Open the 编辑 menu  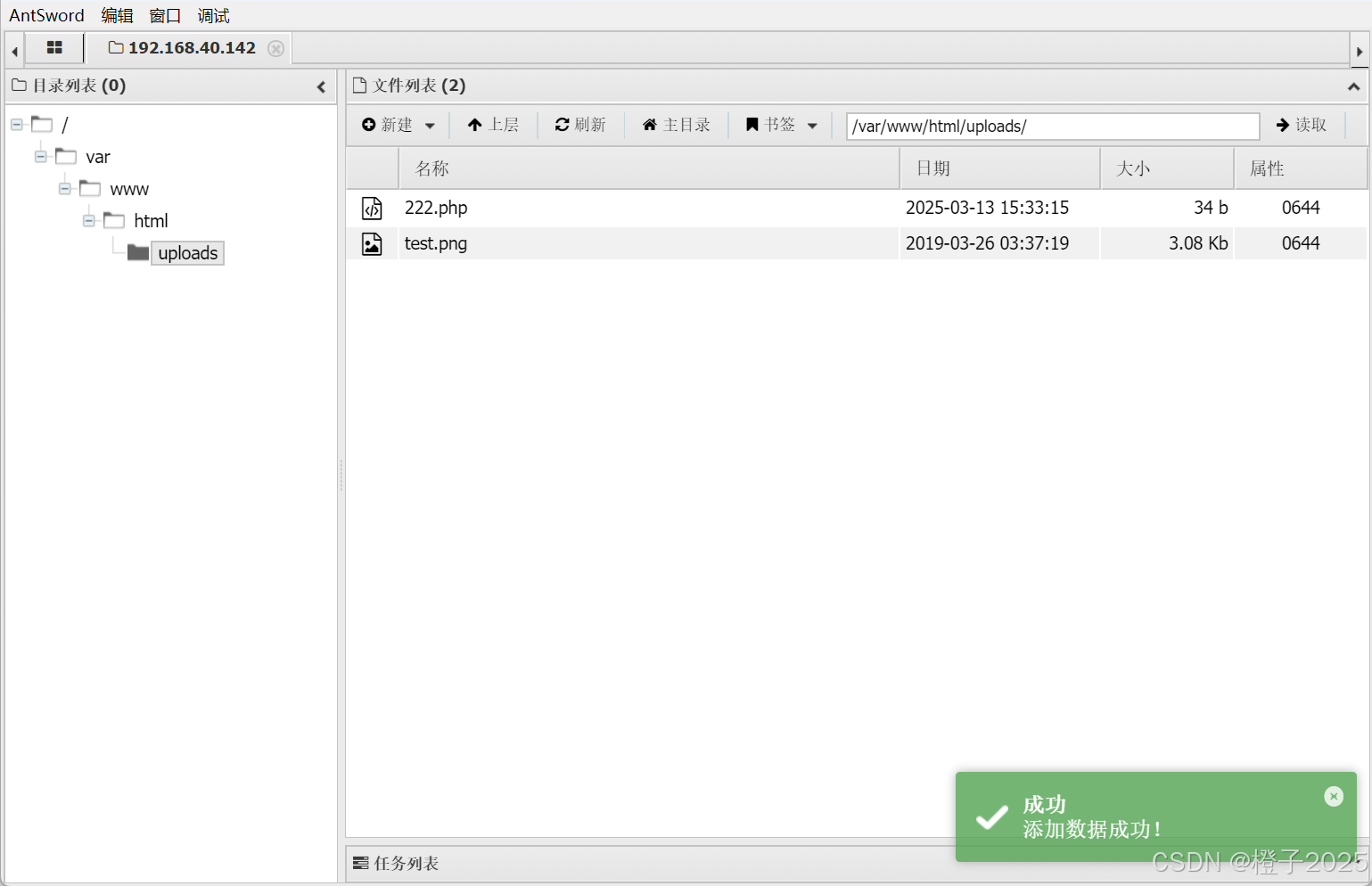(117, 15)
